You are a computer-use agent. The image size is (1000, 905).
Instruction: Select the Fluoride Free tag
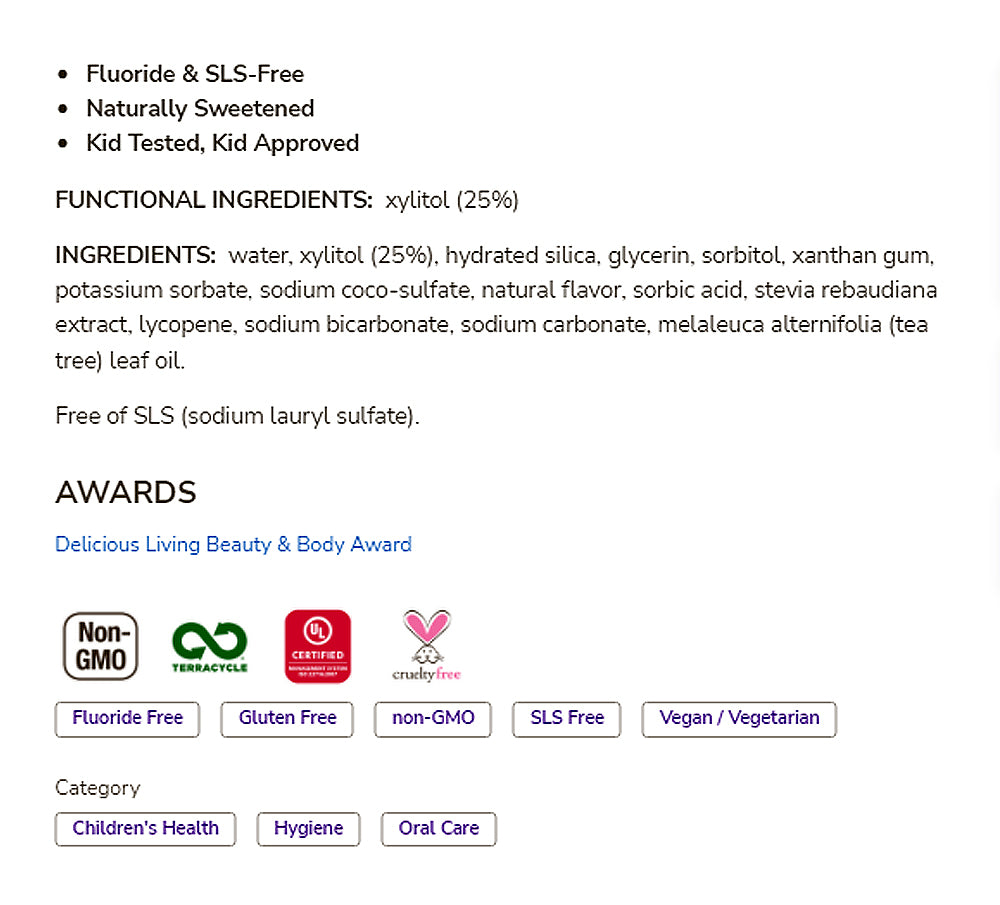click(x=127, y=719)
